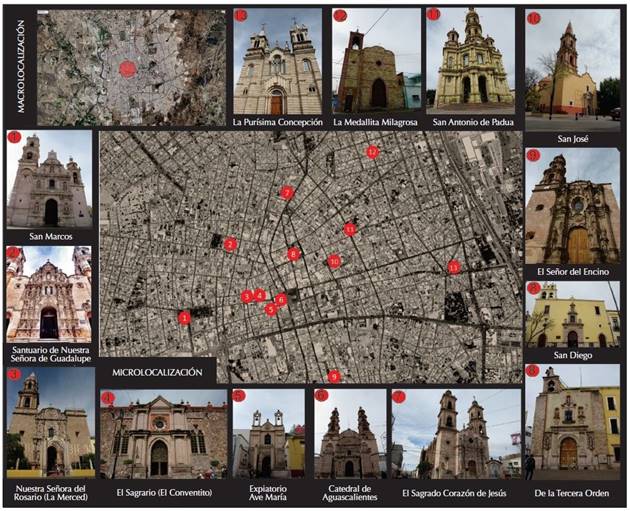Select map marker number 1
The height and width of the screenshot is (511, 630).
point(184,318)
